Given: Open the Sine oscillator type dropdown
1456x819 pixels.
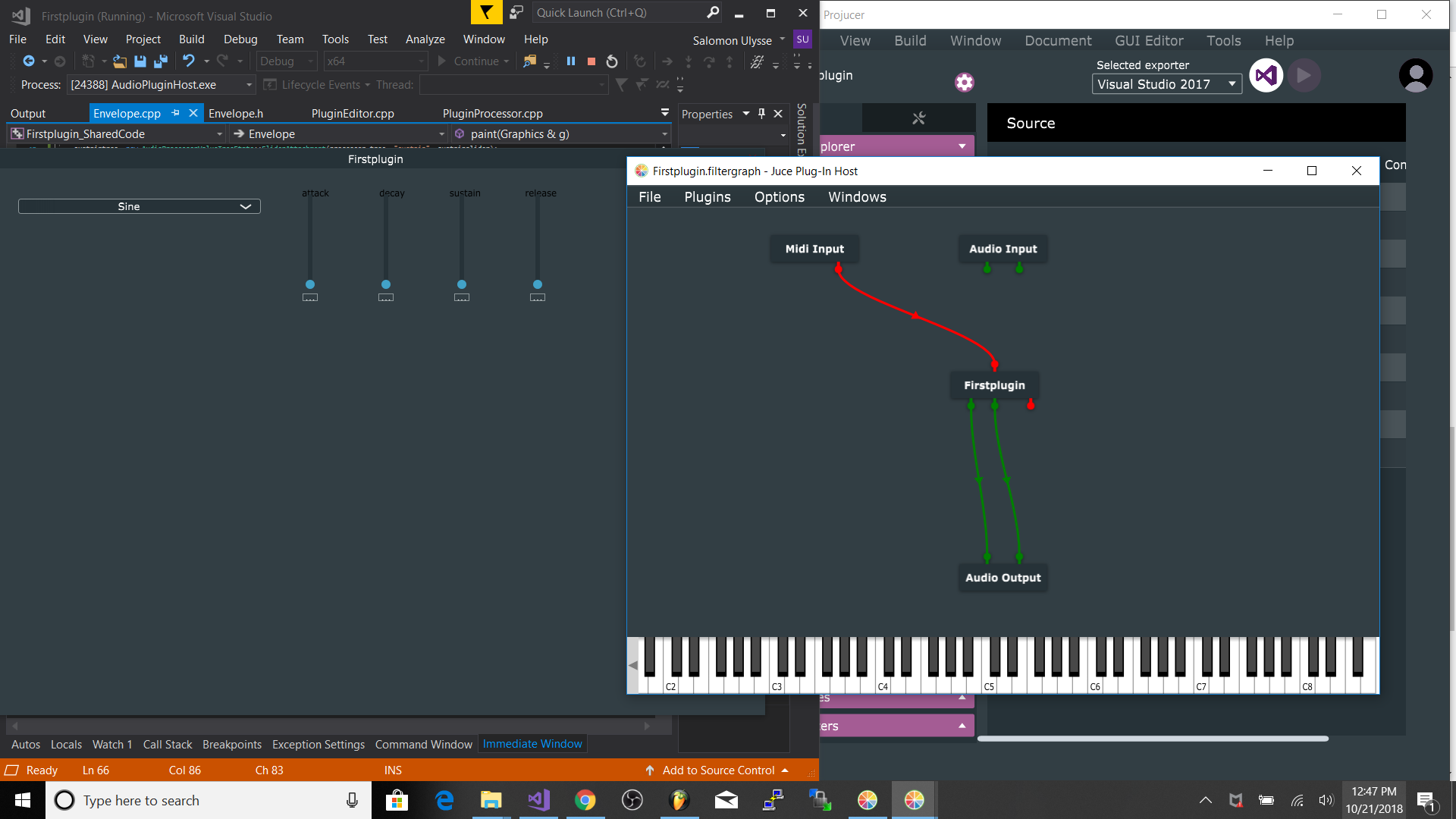Looking at the screenshot, I should (x=140, y=206).
